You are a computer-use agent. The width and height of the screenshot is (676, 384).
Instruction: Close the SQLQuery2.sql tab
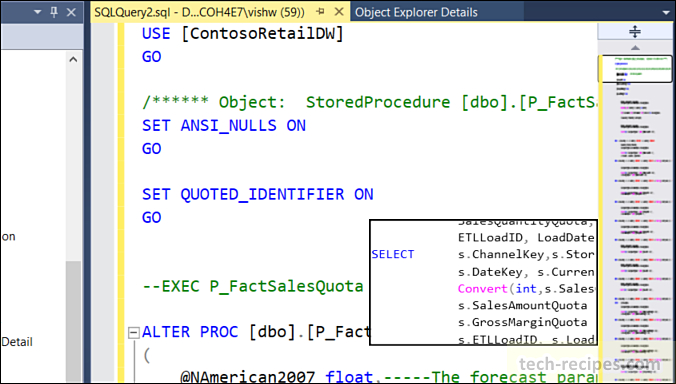339,12
